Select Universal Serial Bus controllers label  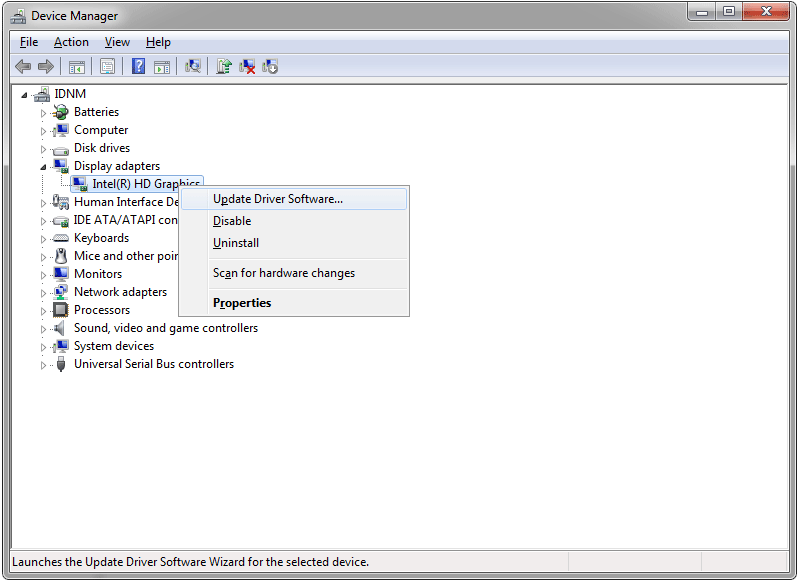154,364
